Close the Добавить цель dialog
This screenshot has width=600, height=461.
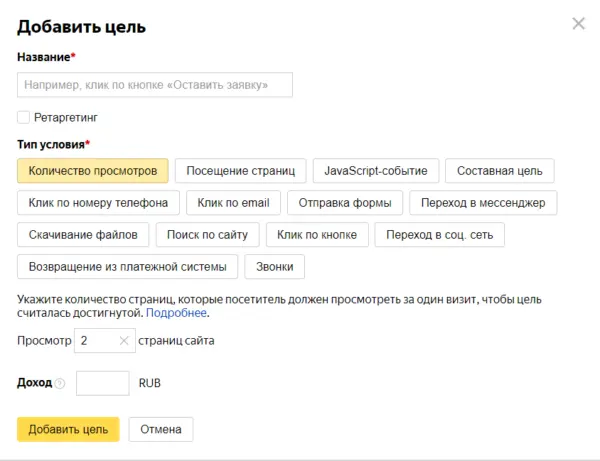pos(578,24)
